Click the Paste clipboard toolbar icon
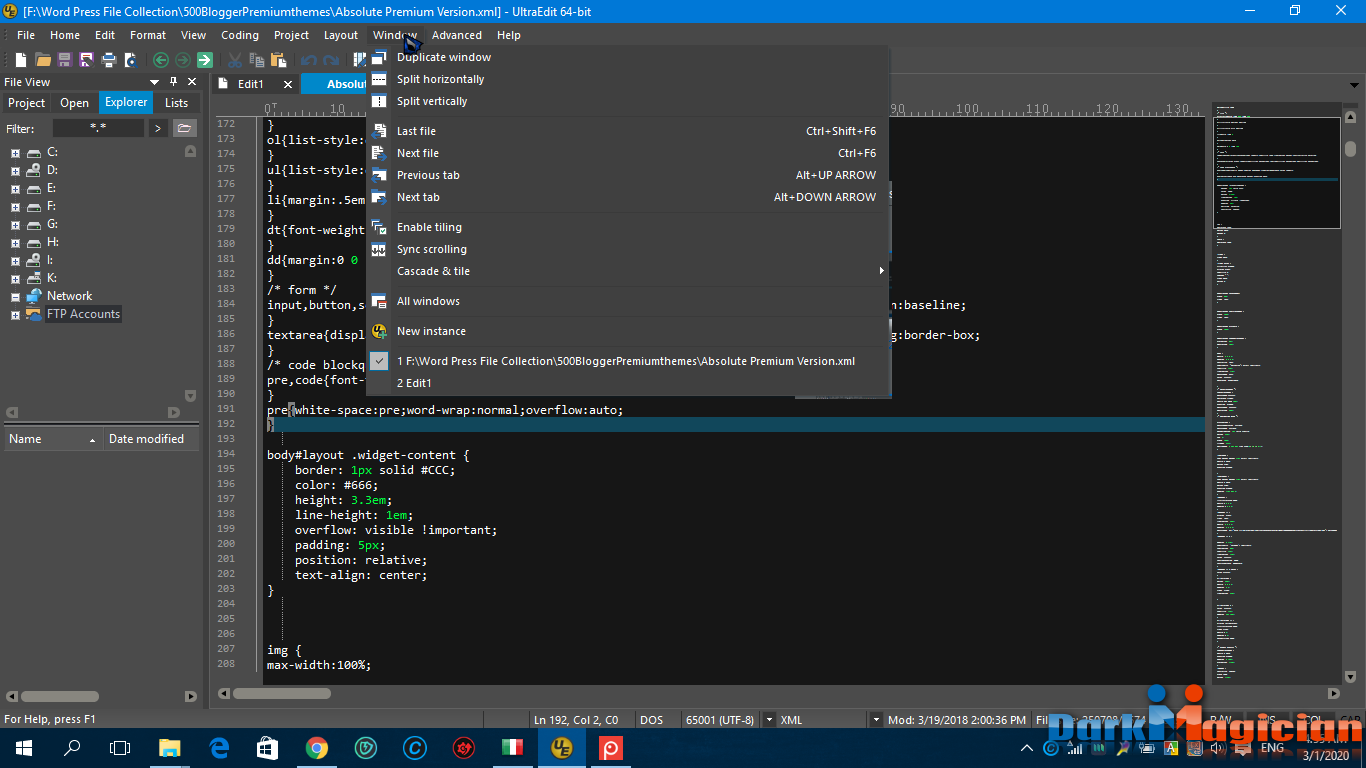This screenshot has height=768, width=1366. tap(278, 60)
